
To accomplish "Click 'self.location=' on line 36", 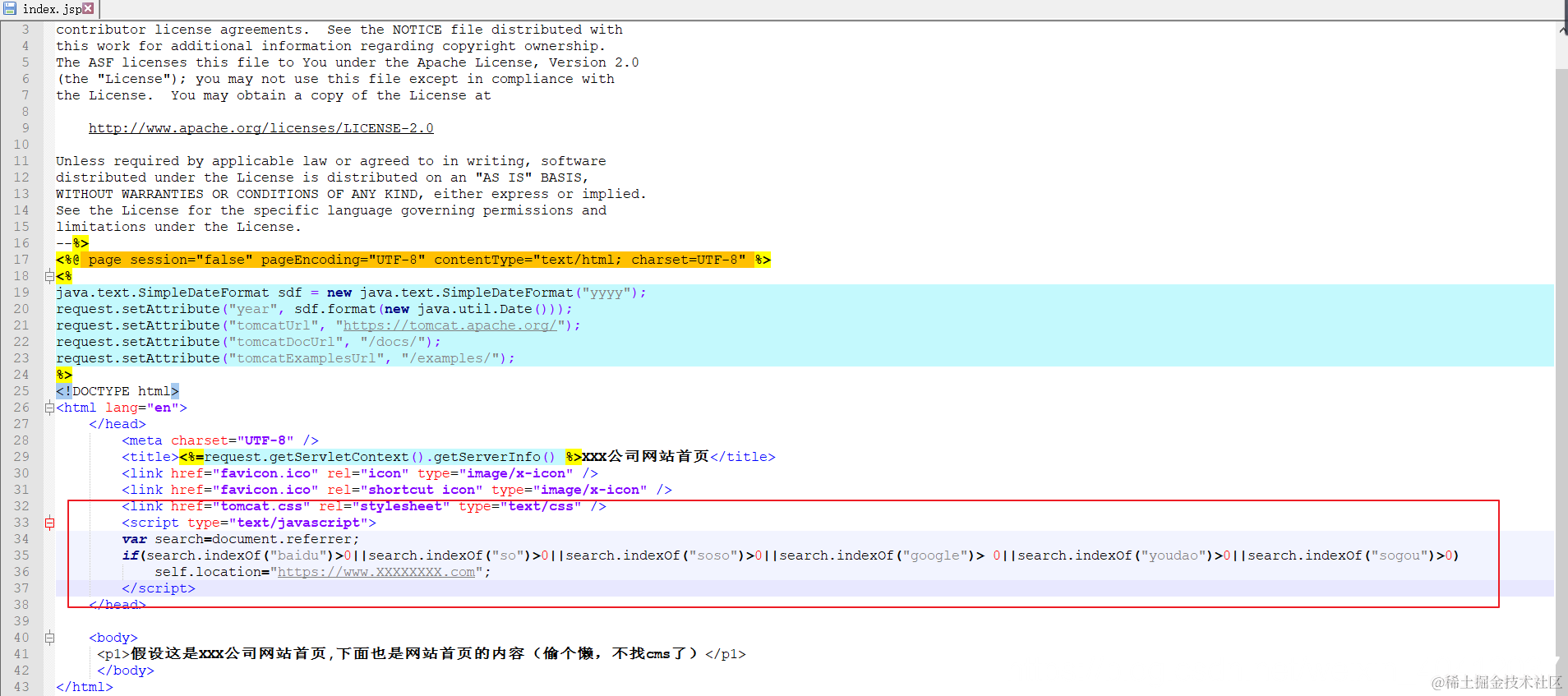I will click(x=212, y=572).
